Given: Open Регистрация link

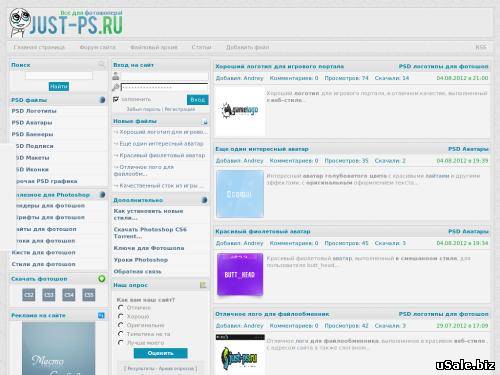Looking at the screenshot, I should (x=180, y=109).
